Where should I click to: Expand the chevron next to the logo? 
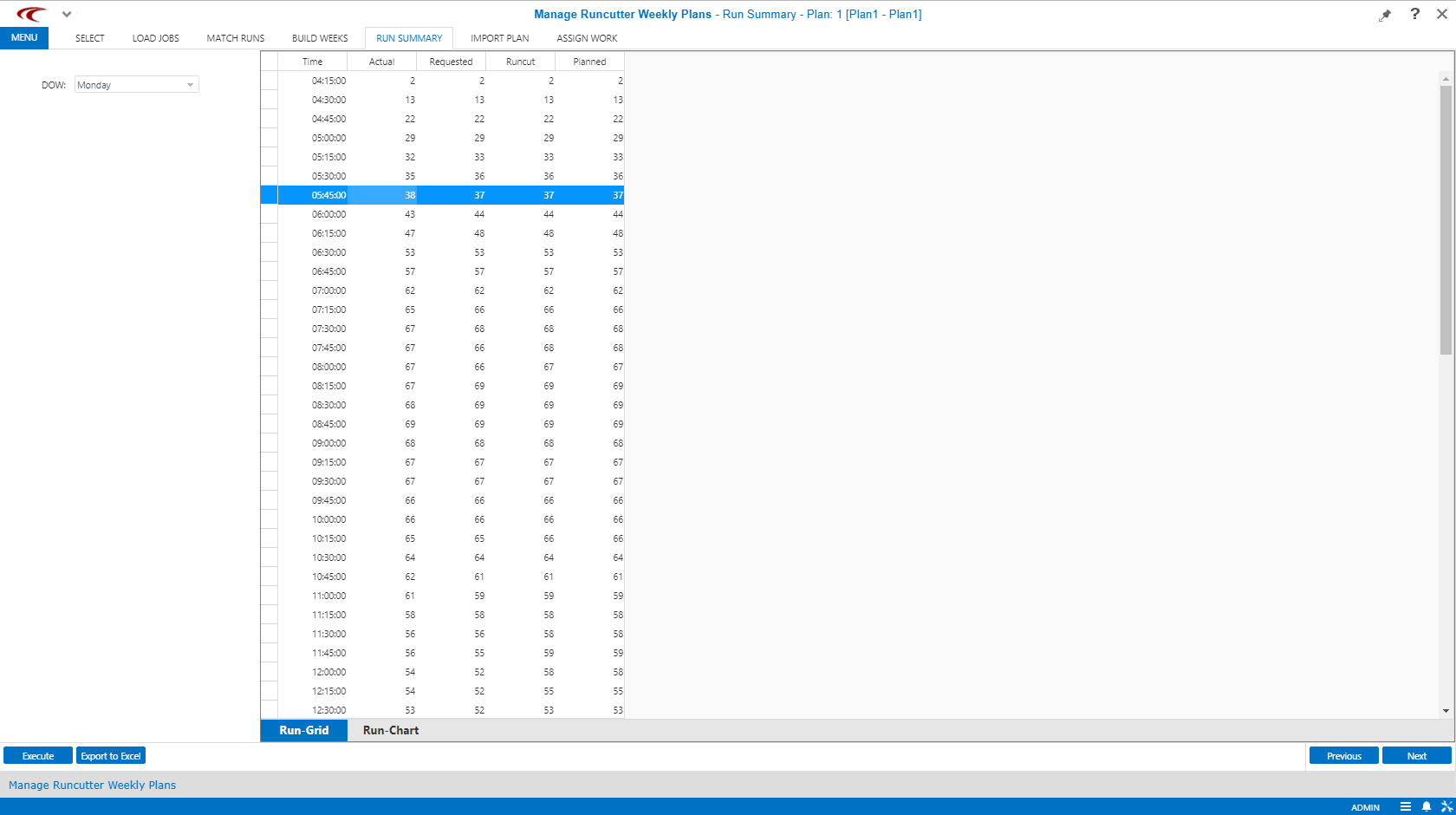pos(67,14)
